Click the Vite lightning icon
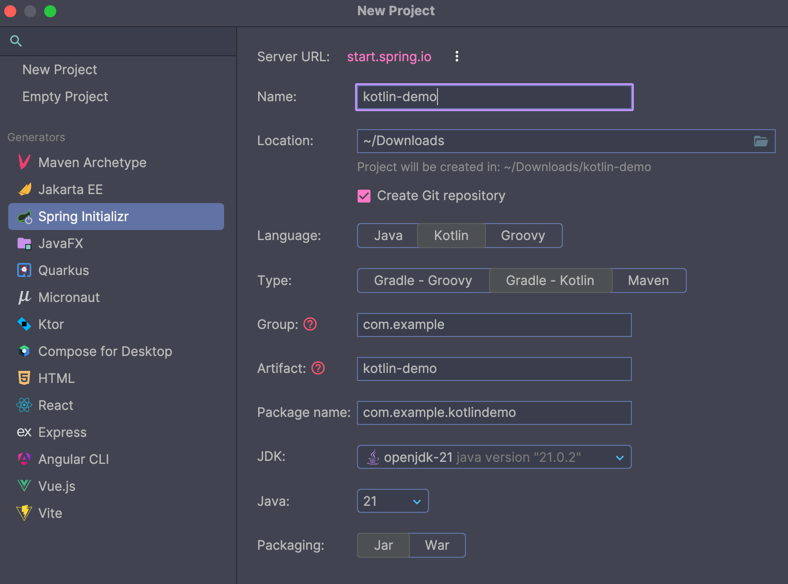This screenshot has width=788, height=584. [x=24, y=513]
